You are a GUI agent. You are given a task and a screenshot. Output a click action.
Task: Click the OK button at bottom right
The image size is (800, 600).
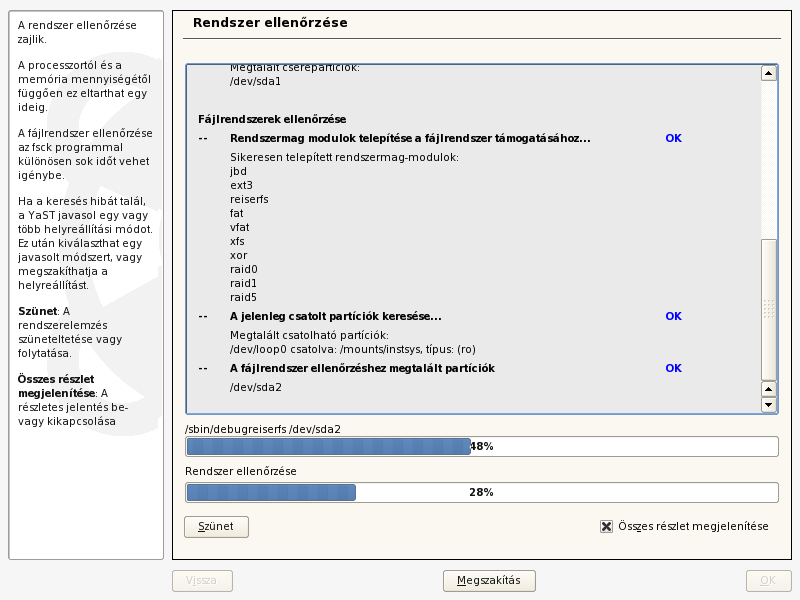768,580
